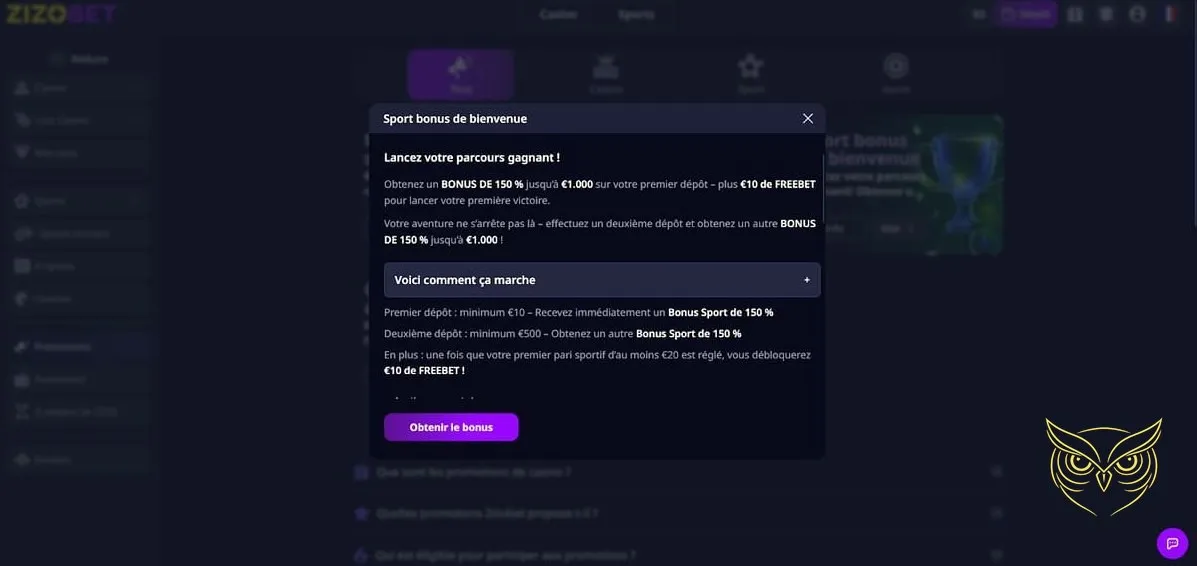This screenshot has width=1197, height=566.
Task: Expand 'Que sont les promotions de casino ?' question
Action: [473, 472]
